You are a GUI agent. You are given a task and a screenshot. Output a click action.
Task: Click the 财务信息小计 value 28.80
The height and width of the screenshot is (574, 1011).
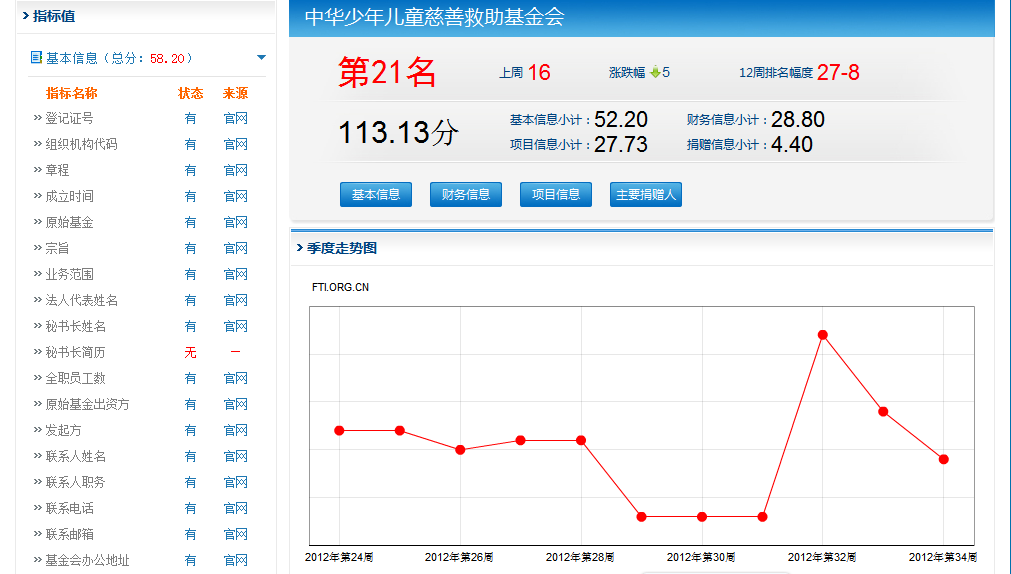(x=798, y=119)
